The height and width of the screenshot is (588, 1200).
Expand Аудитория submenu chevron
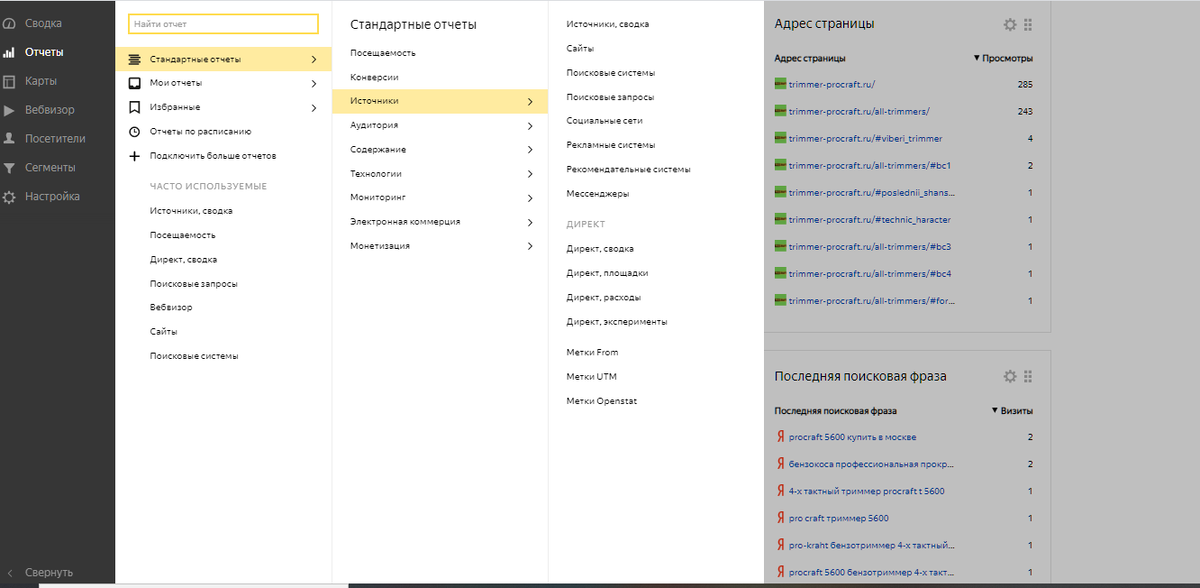coord(530,125)
